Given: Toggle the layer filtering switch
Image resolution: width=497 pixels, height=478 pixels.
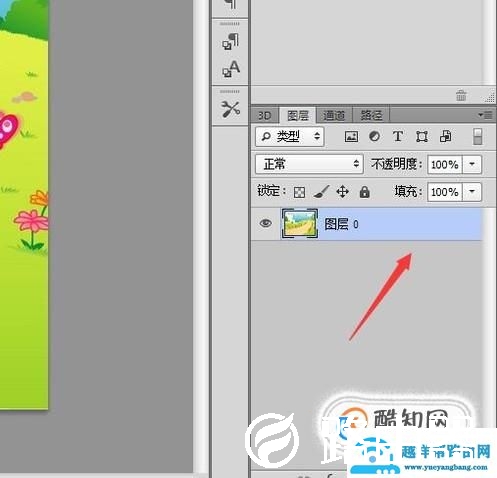Looking at the screenshot, I should point(478,137).
